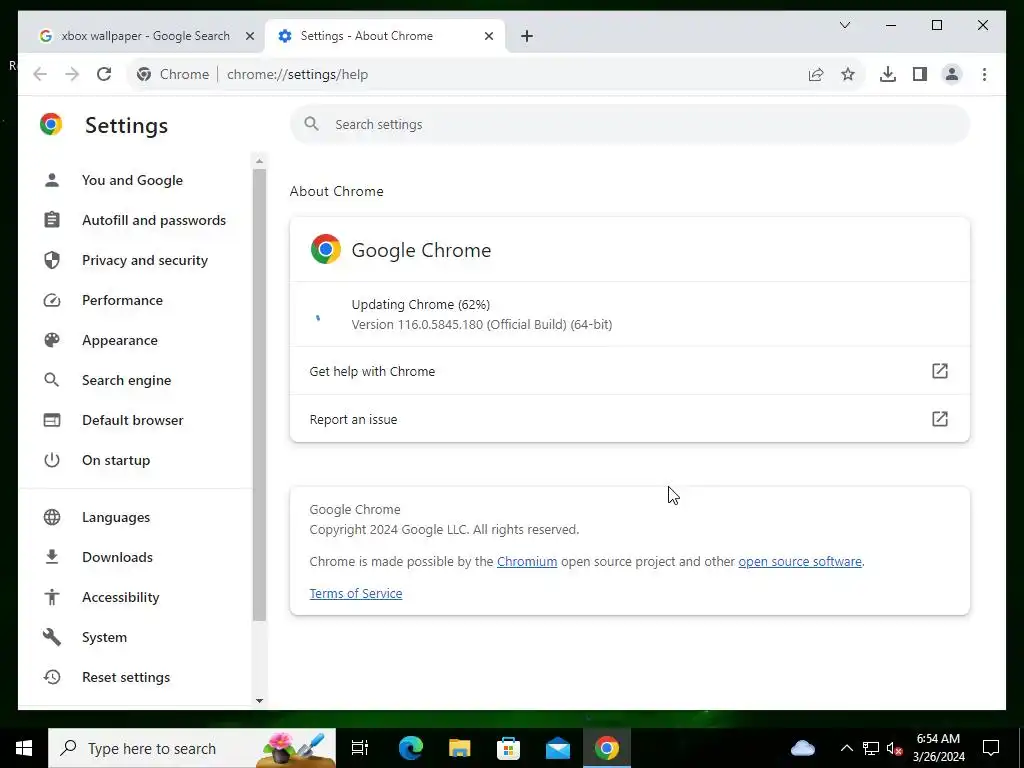Close the Settings About Chrome tab
This screenshot has width=1024, height=768.
[x=488, y=36]
